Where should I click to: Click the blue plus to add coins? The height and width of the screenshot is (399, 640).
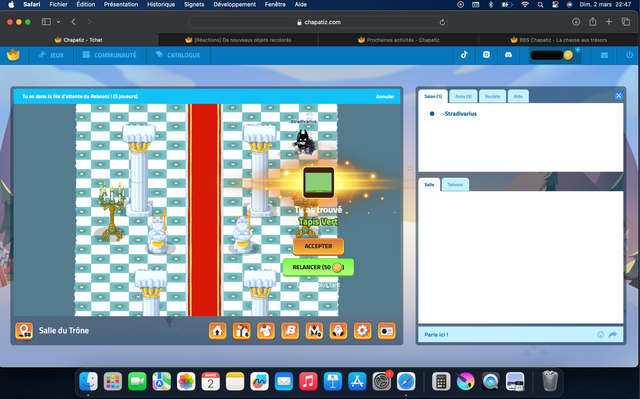578,50
